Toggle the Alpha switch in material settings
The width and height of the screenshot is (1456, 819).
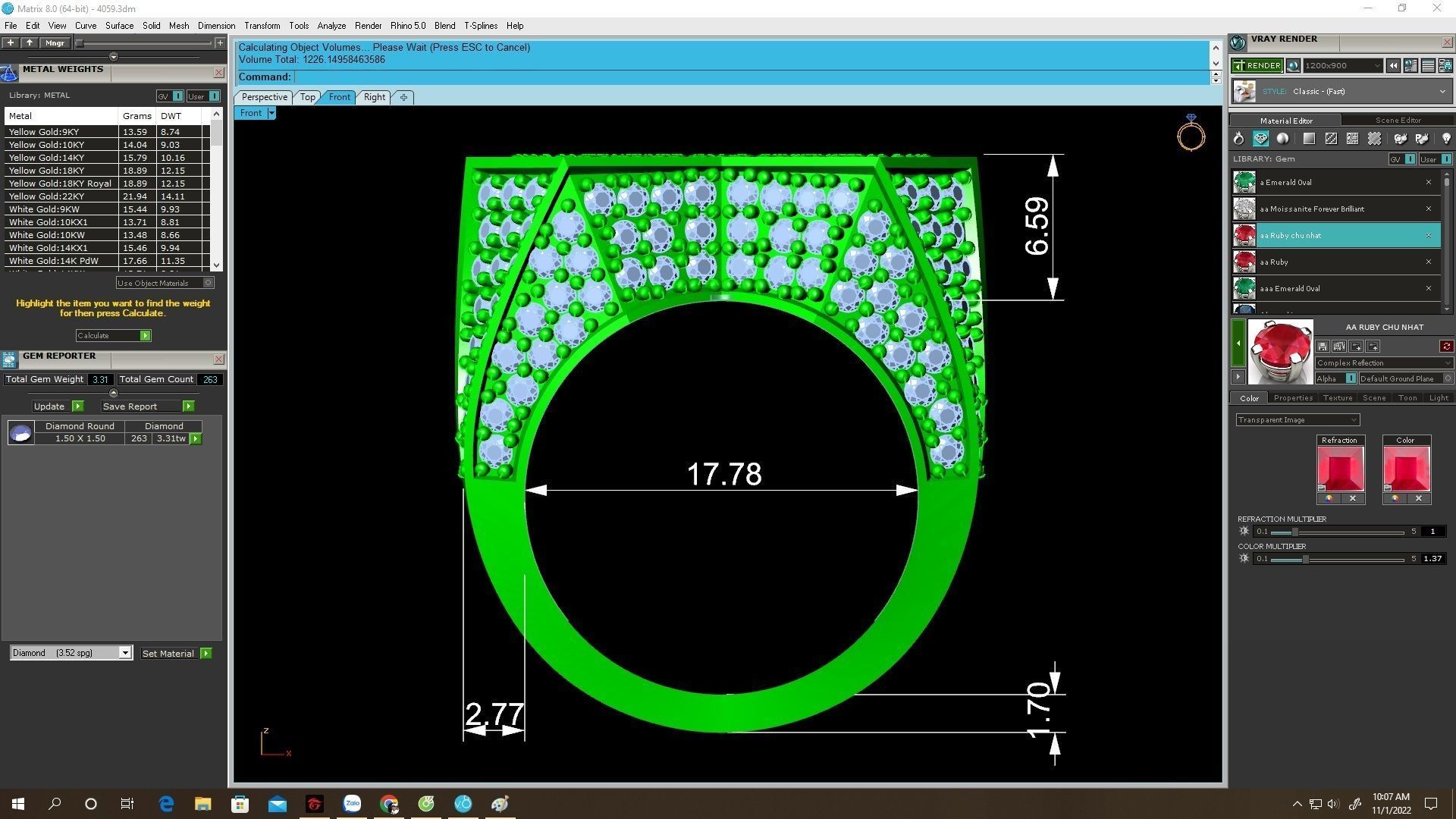pos(1350,378)
